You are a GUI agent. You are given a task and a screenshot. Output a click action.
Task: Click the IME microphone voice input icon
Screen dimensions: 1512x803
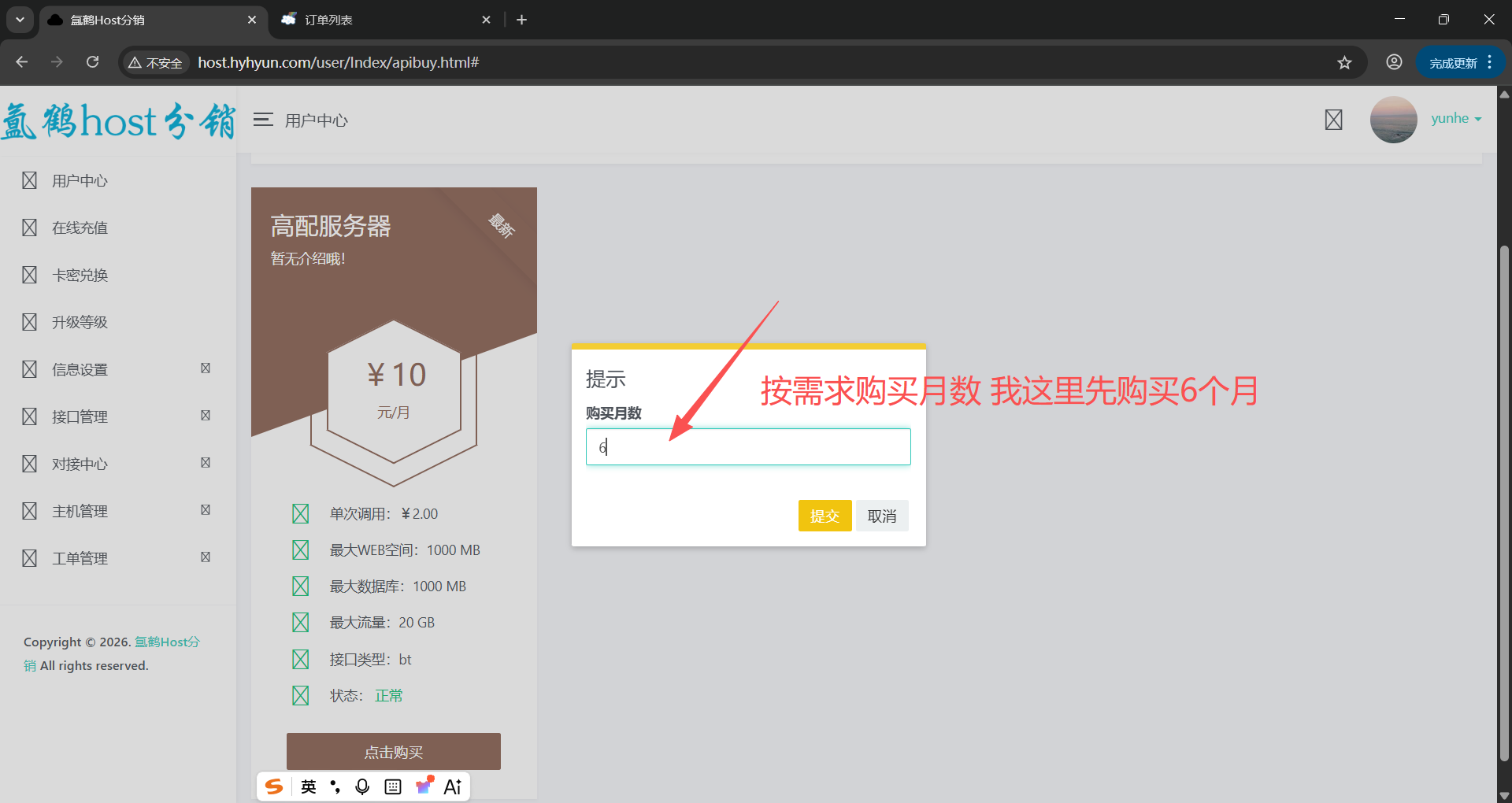pyautogui.click(x=362, y=786)
